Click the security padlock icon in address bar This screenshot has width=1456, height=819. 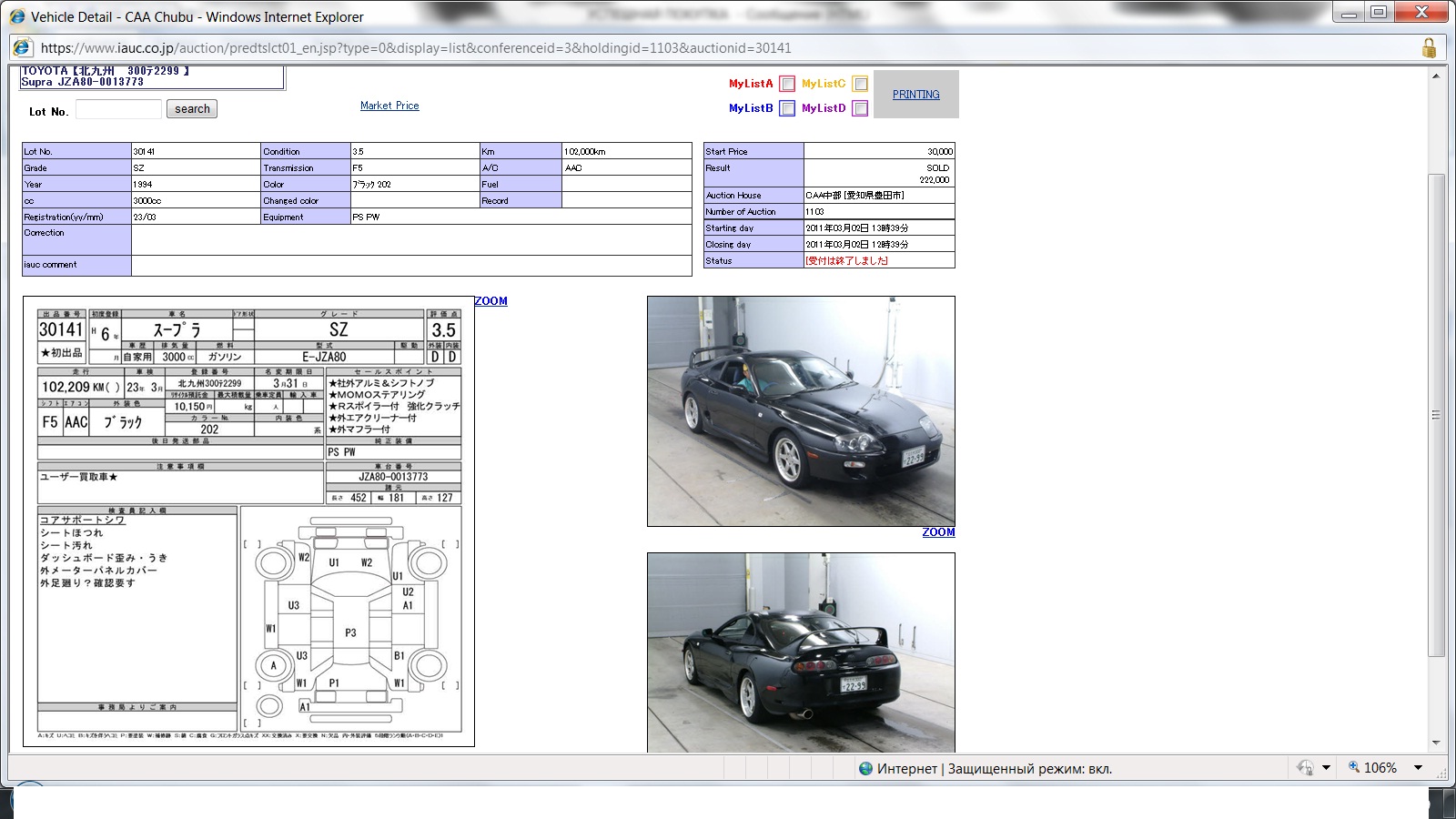[1429, 48]
